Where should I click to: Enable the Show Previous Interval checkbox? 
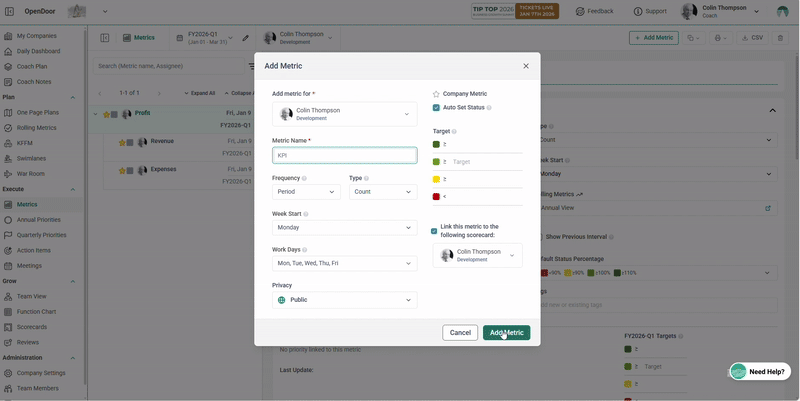540,237
